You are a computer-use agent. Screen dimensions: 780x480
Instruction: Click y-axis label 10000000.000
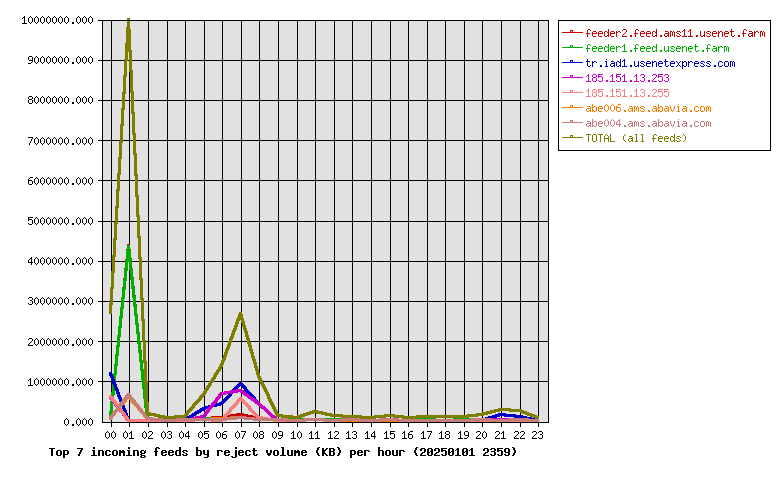pyautogui.click(x=57, y=20)
